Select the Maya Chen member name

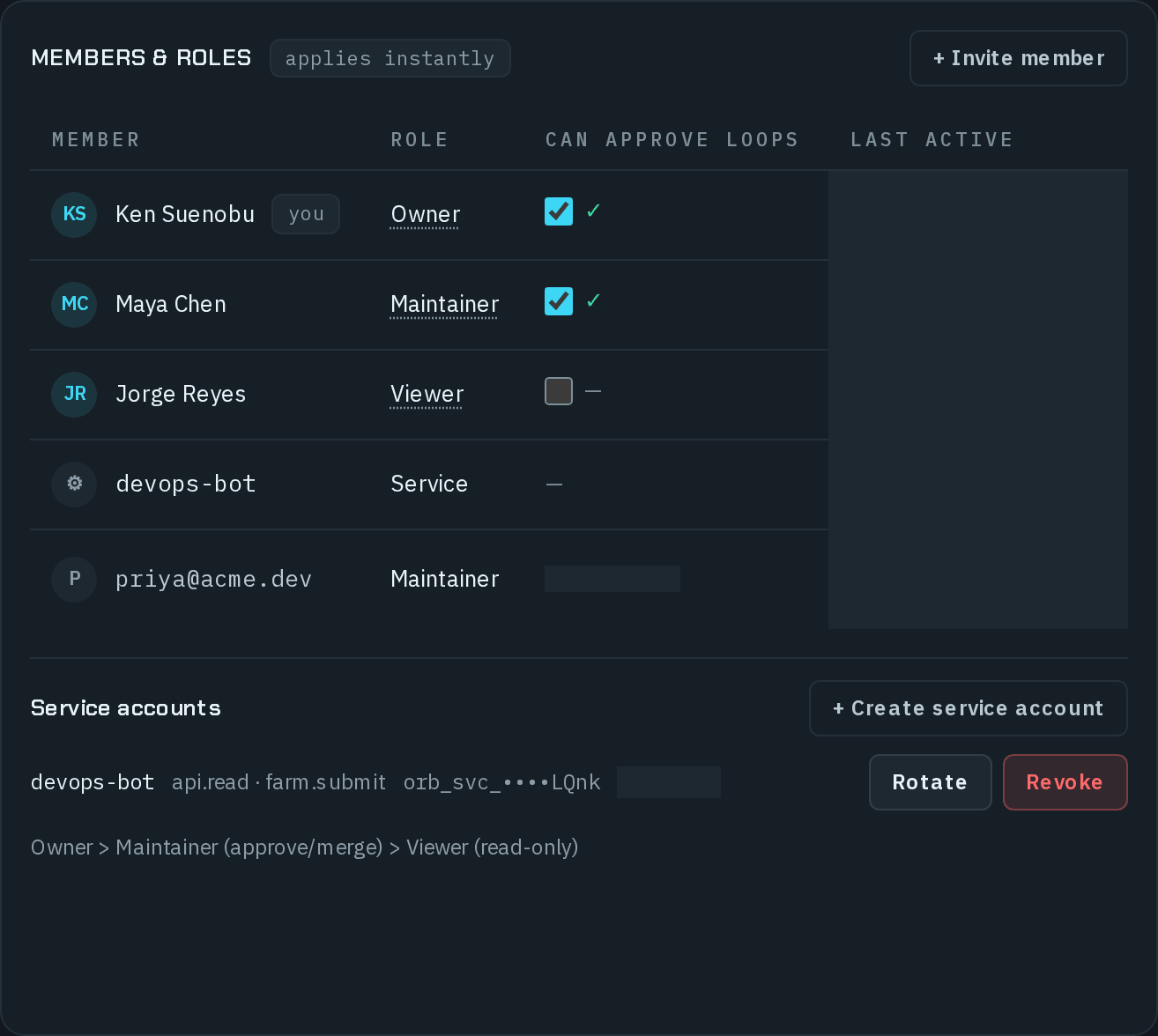point(171,304)
